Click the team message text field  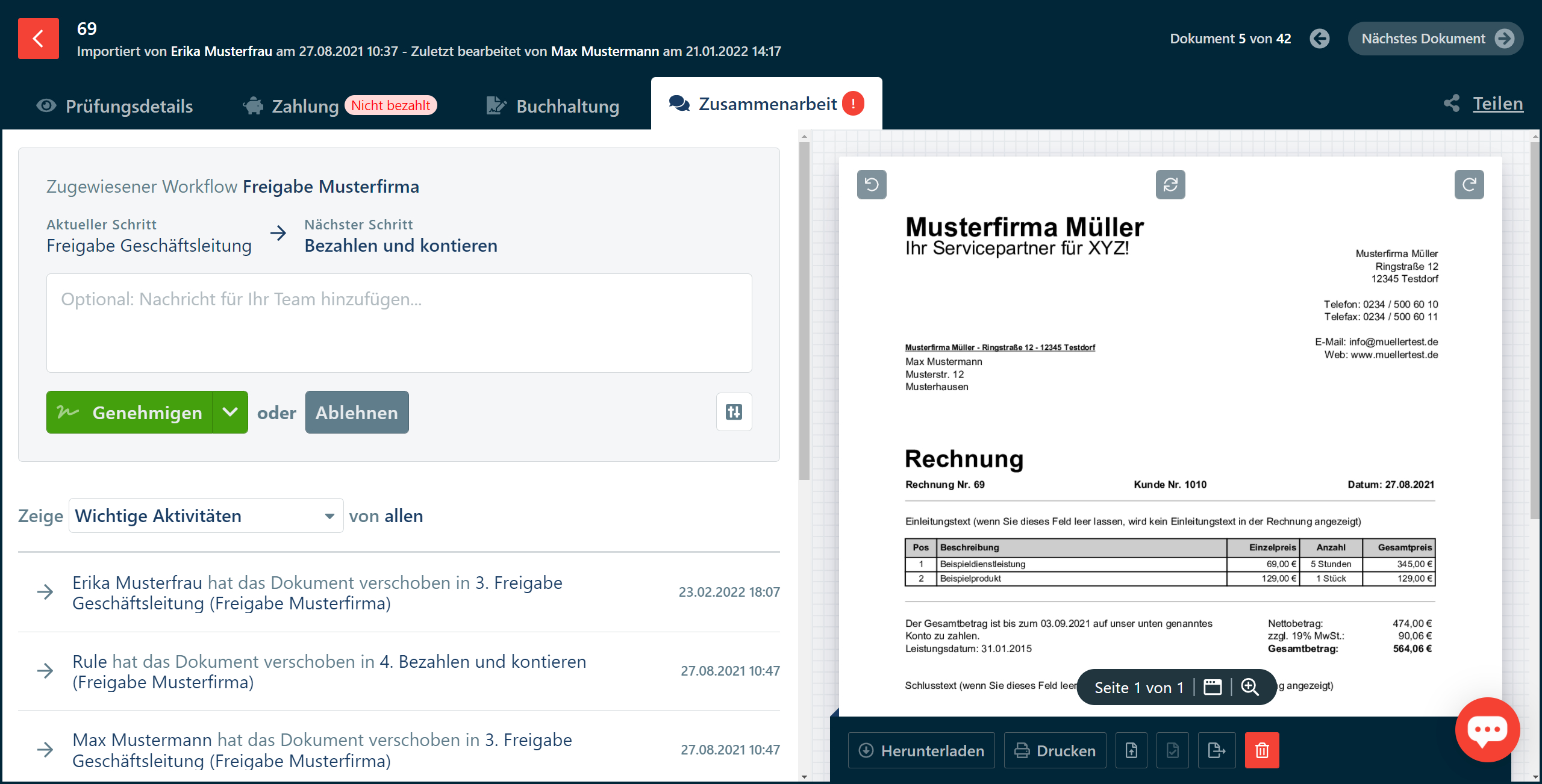point(399,323)
